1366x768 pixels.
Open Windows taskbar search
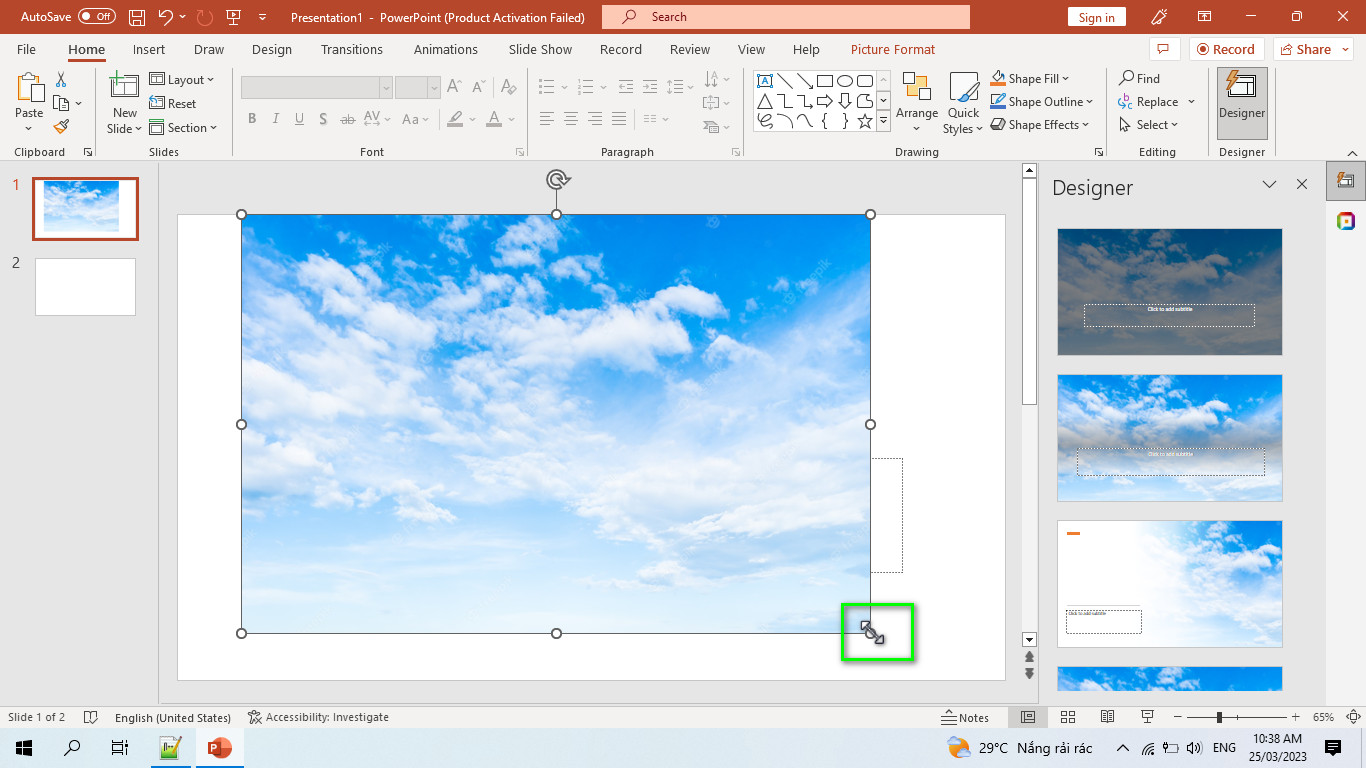(x=72, y=747)
